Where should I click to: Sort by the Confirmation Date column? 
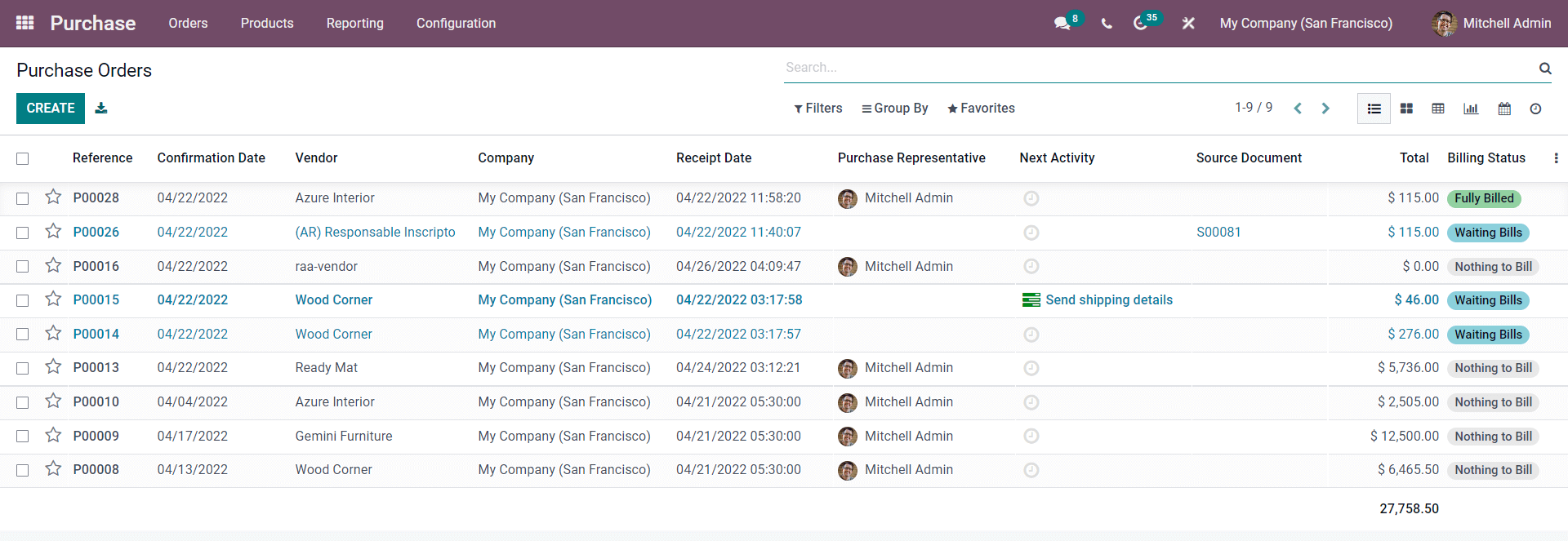(x=211, y=158)
